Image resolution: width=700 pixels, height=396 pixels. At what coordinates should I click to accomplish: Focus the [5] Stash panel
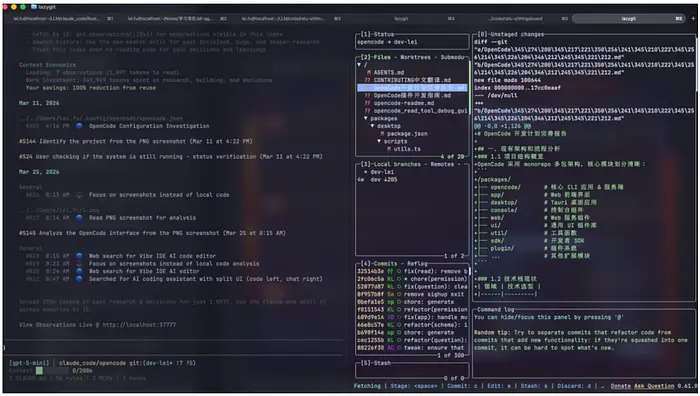click(x=375, y=363)
